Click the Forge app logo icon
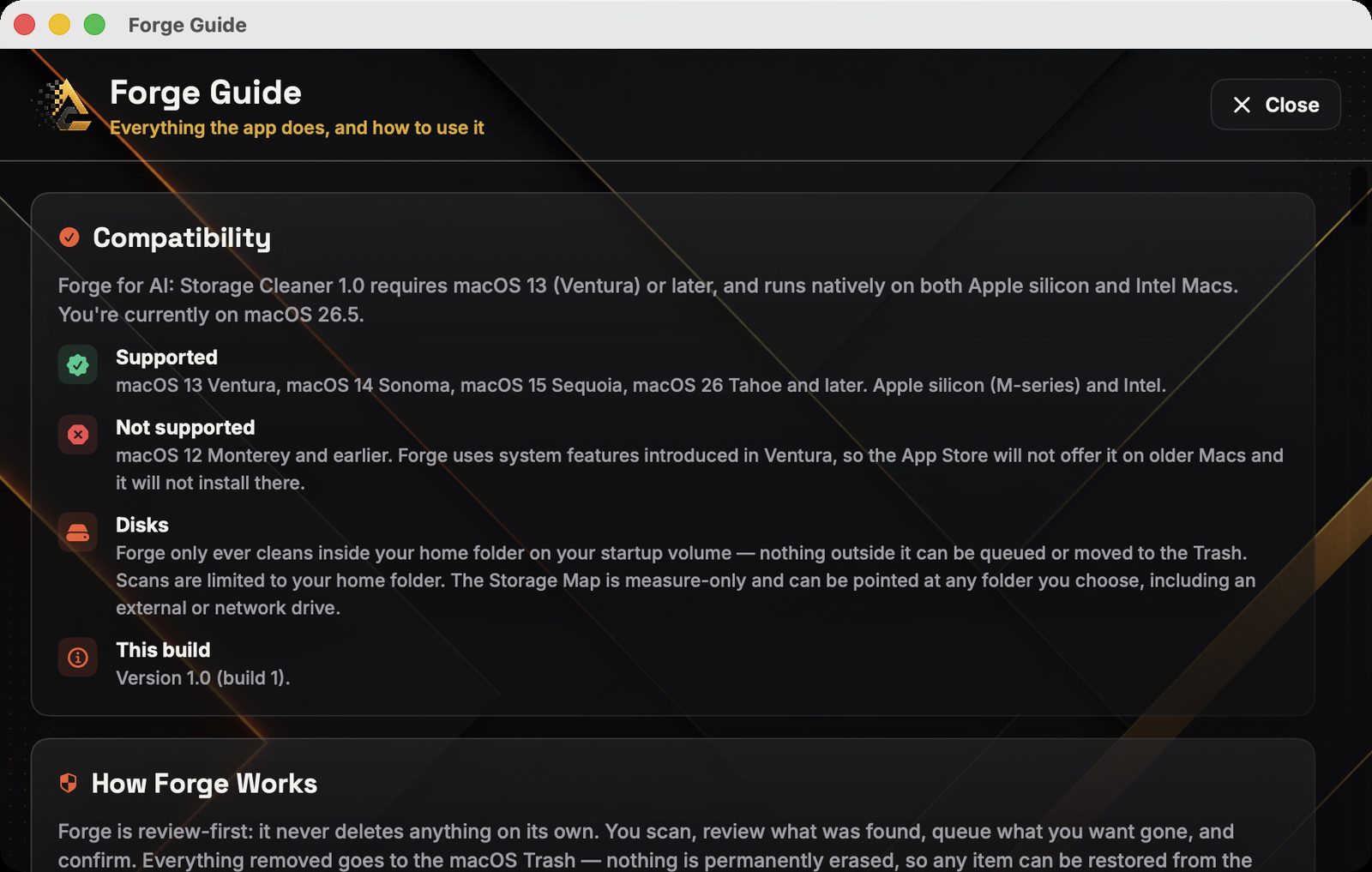Viewport: 1372px width, 872px height. click(x=63, y=105)
